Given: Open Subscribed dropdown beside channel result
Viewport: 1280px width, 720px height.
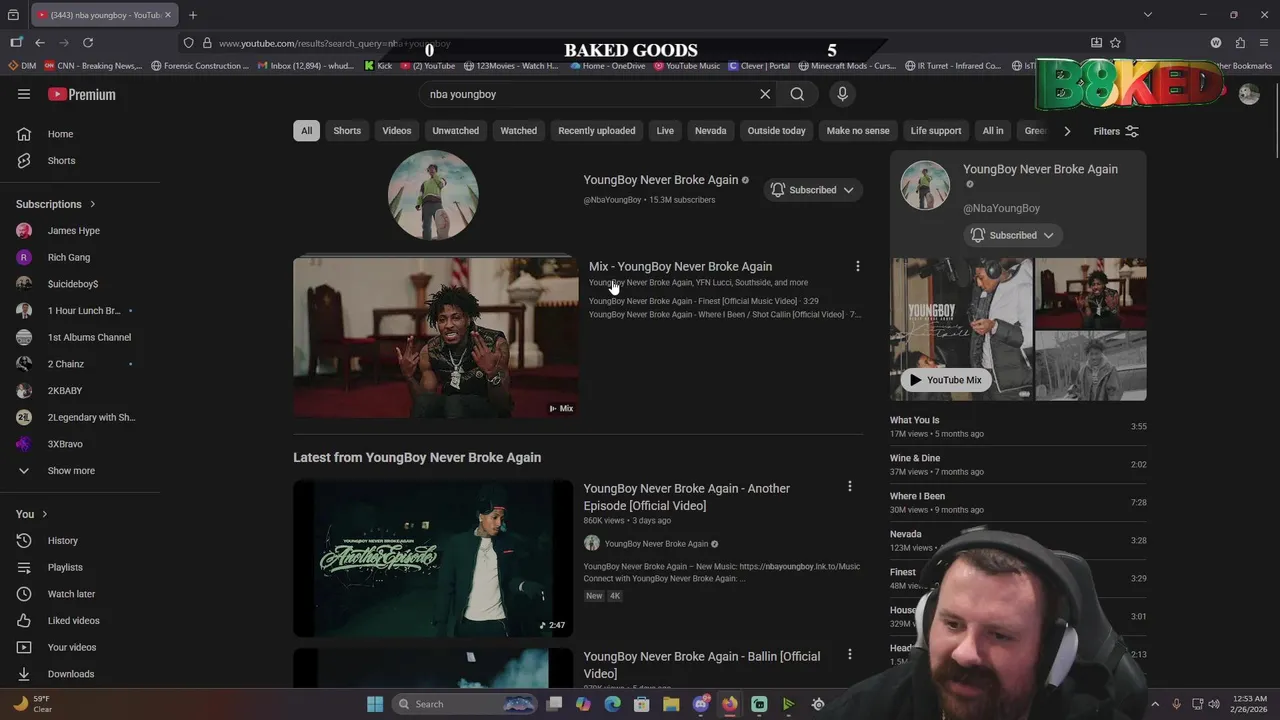Looking at the screenshot, I should pyautogui.click(x=812, y=190).
